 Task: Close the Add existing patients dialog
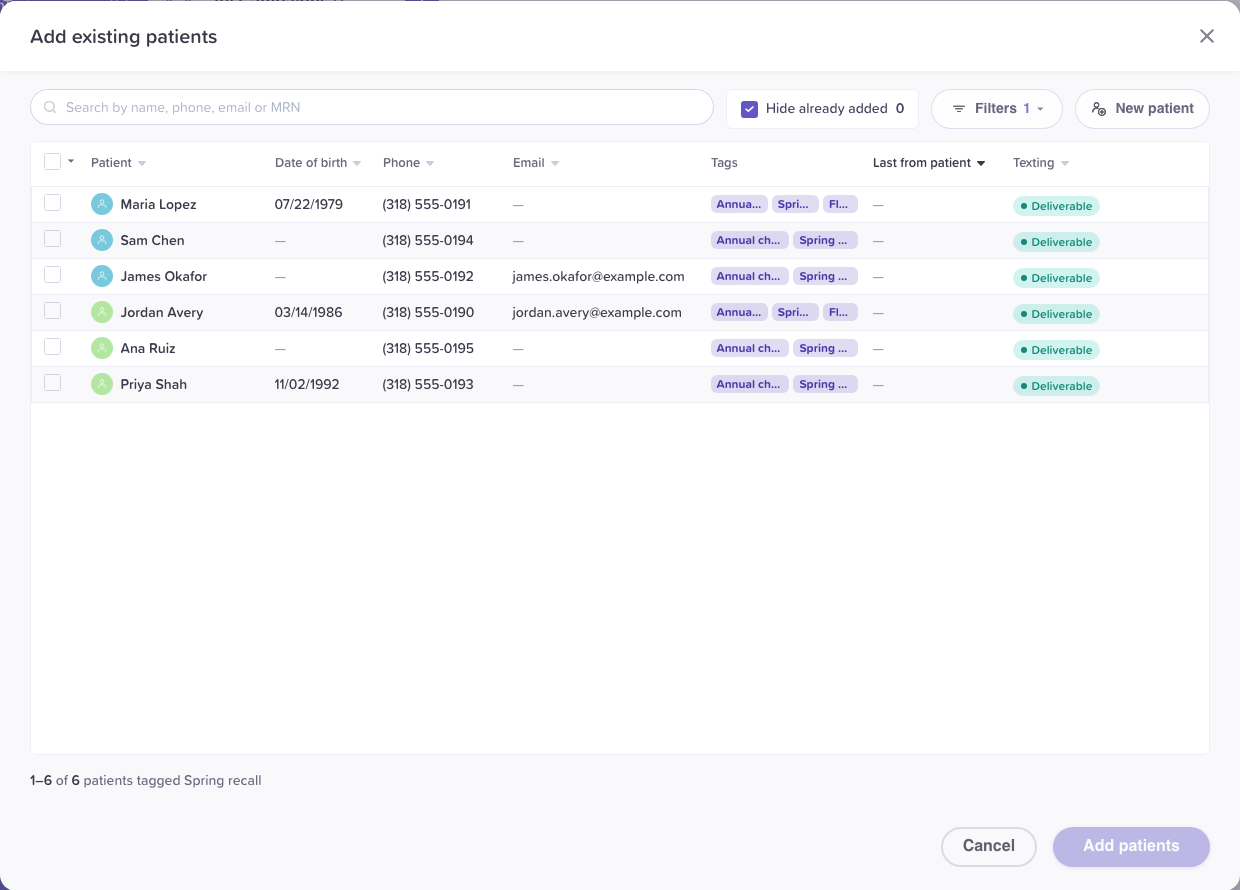pyautogui.click(x=1207, y=36)
